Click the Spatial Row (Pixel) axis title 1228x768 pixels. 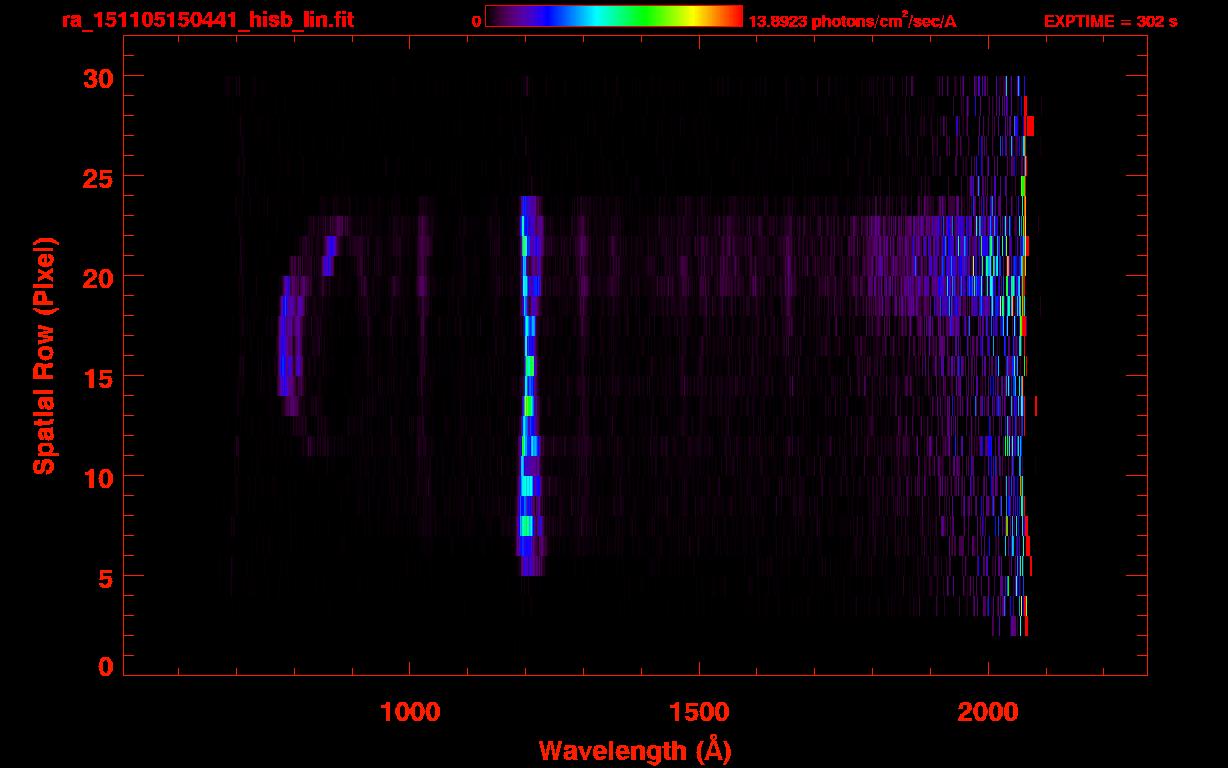click(44, 355)
